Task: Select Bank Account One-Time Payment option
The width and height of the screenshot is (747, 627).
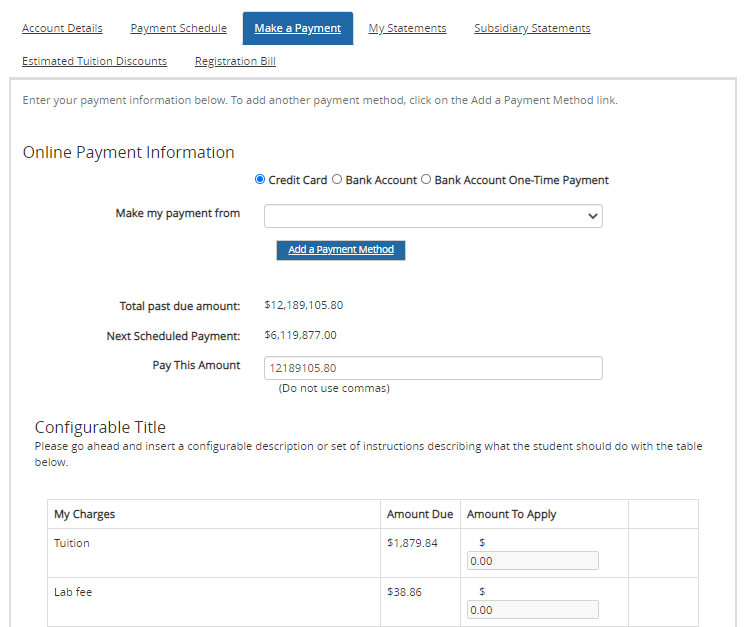Action: tap(426, 180)
